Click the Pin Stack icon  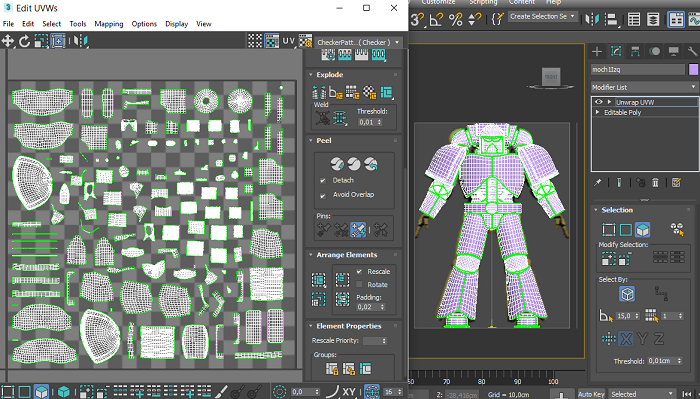(598, 182)
